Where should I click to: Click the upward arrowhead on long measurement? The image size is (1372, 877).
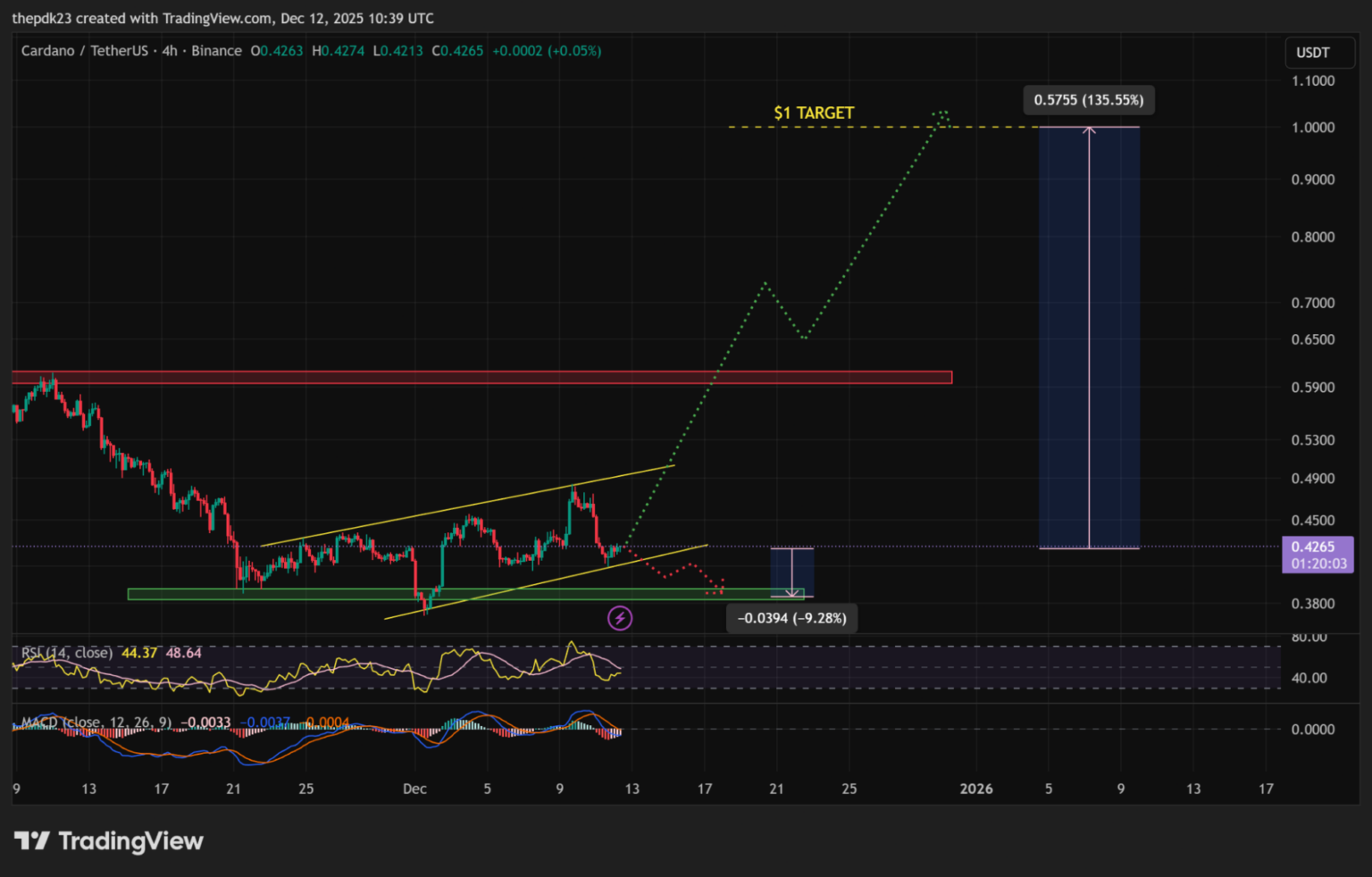(x=1089, y=131)
